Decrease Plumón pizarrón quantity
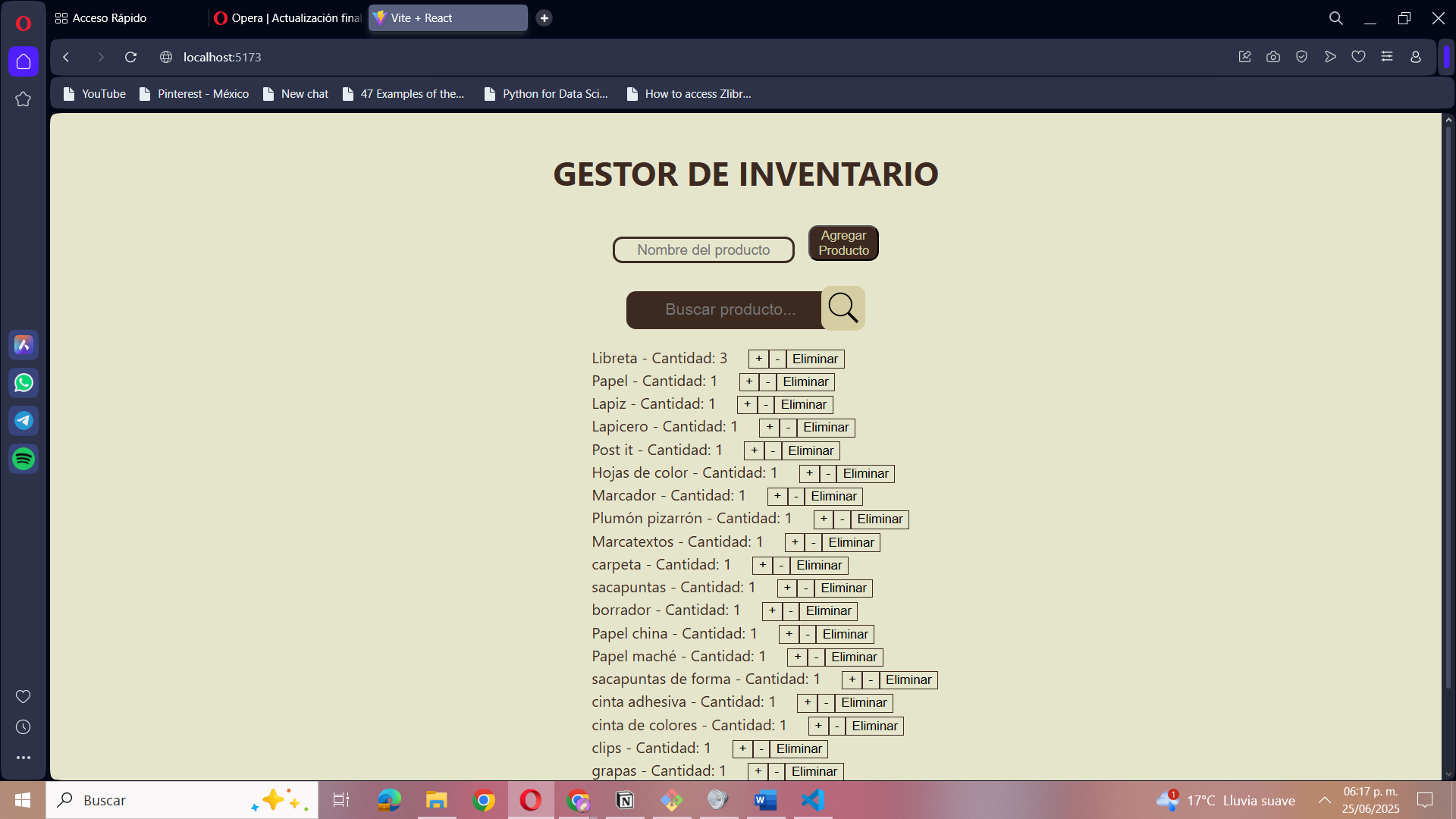This screenshot has width=1456, height=819. click(x=843, y=519)
